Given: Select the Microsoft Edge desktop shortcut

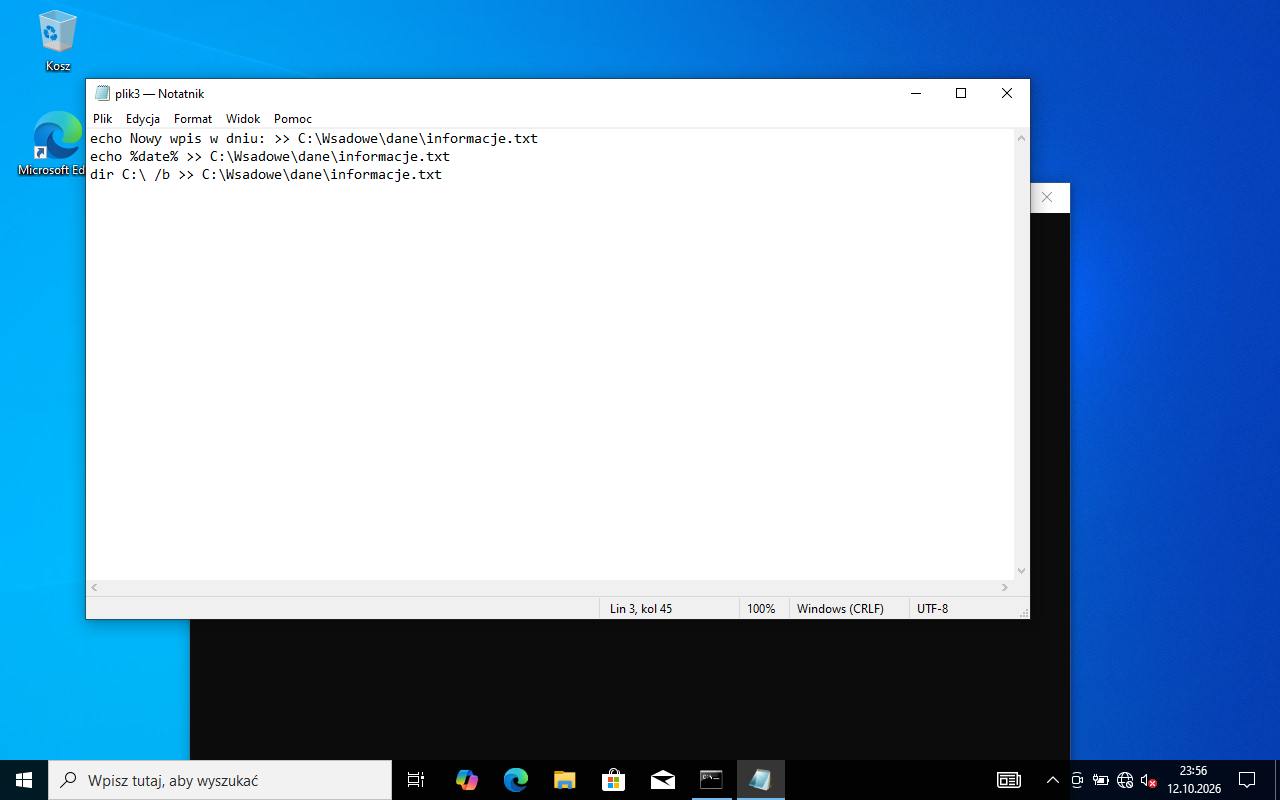Looking at the screenshot, I should click(52, 144).
